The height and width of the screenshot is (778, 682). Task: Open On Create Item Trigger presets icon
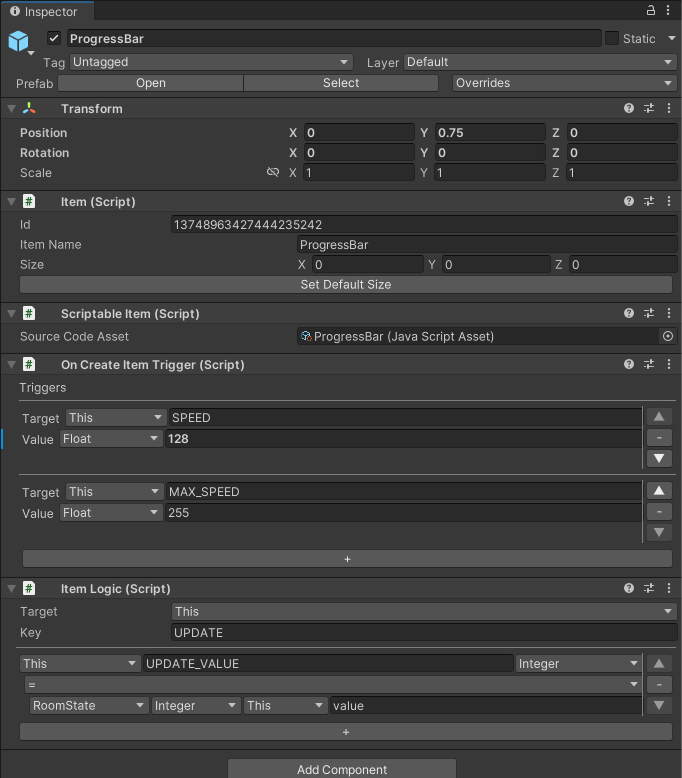click(x=649, y=364)
